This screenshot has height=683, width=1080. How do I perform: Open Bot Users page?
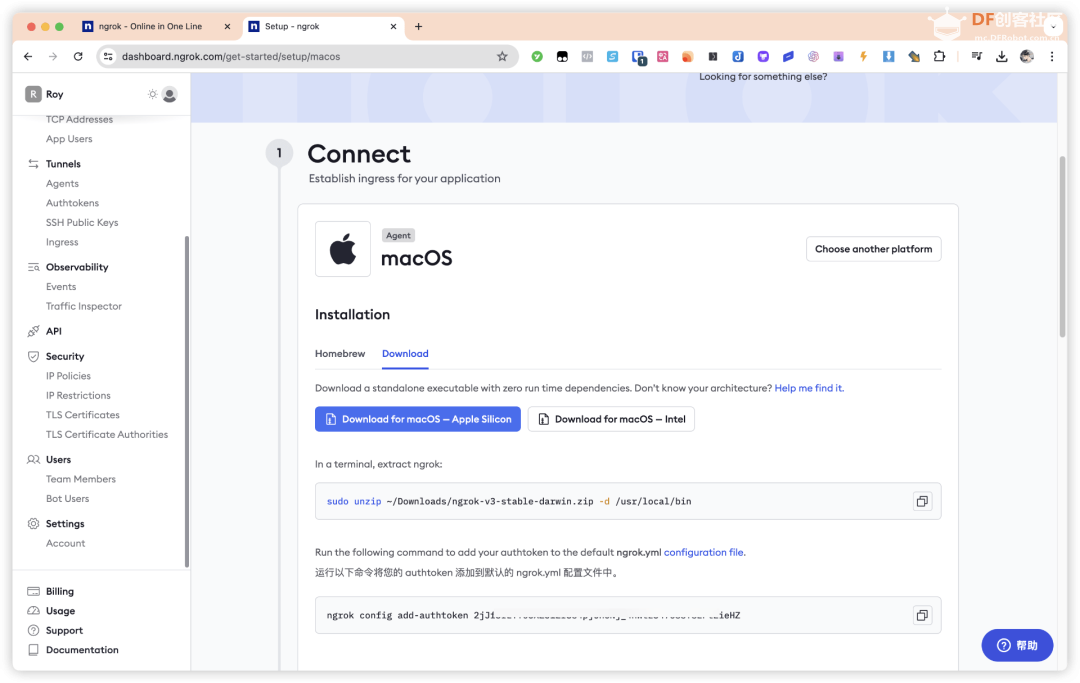pyautogui.click(x=68, y=498)
